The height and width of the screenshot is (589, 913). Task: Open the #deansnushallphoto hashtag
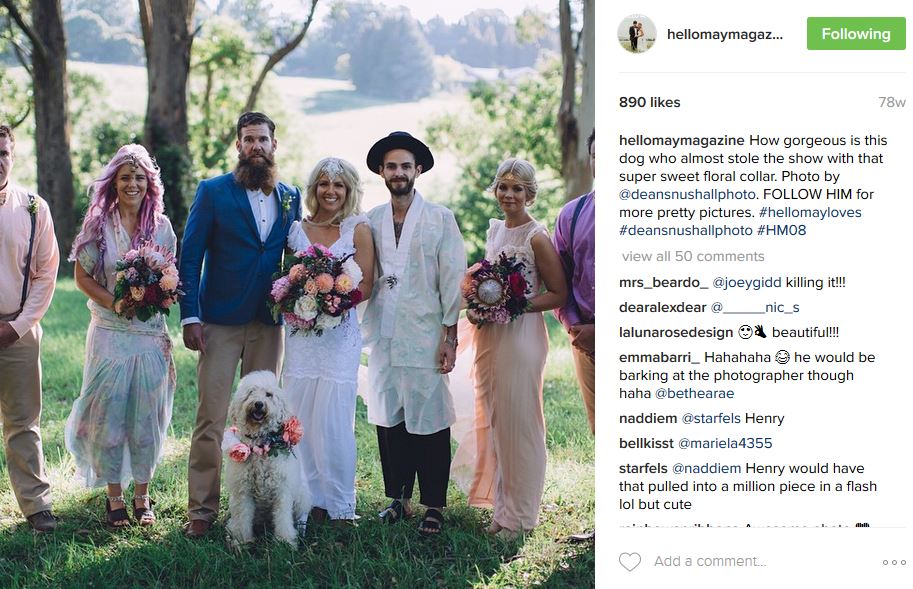686,230
